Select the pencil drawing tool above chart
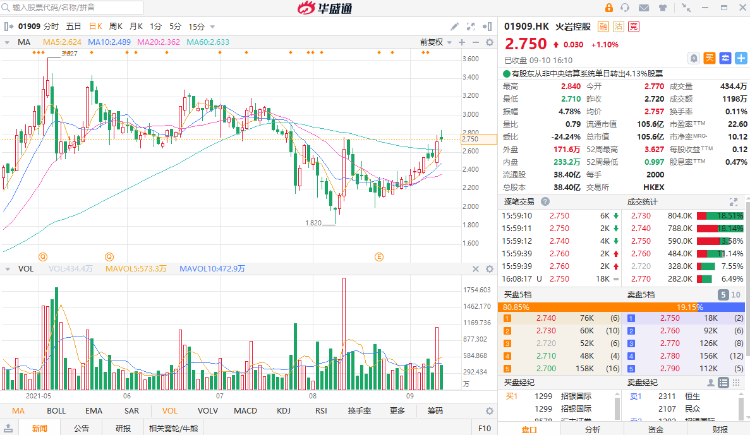The width and height of the screenshot is (750, 435). [454, 27]
